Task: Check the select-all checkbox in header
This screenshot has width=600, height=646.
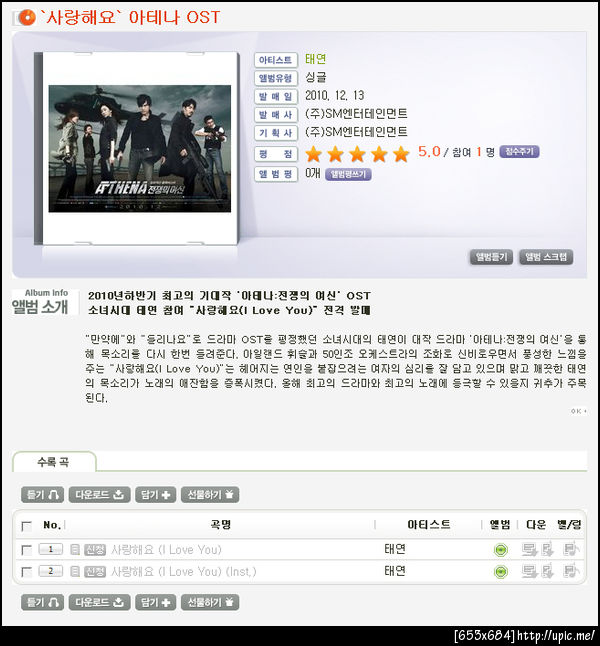Action: (x=26, y=526)
